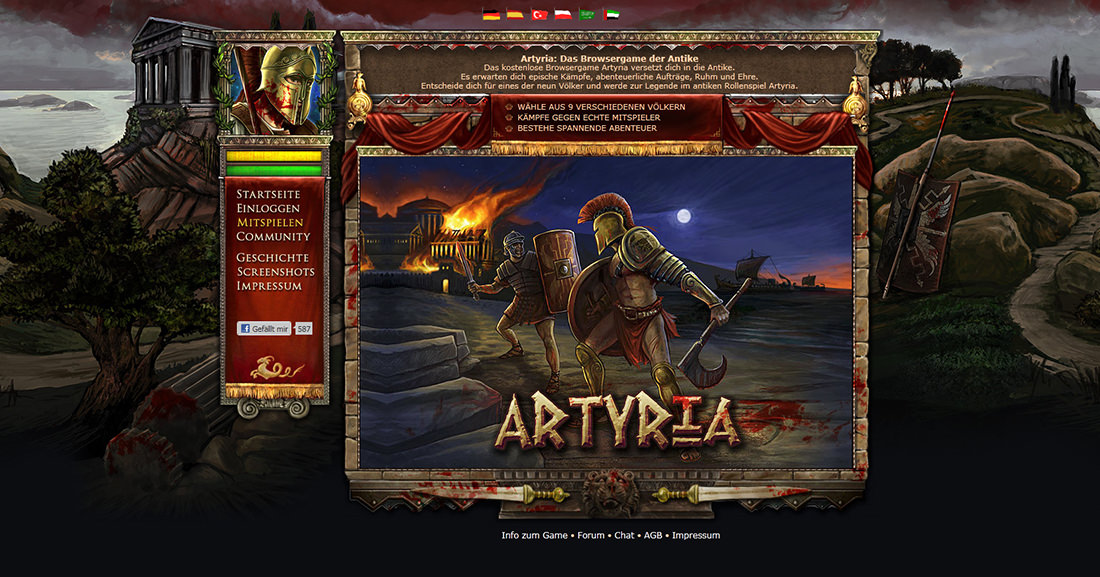
Task: Visit the Forum footer link
Action: (x=591, y=535)
